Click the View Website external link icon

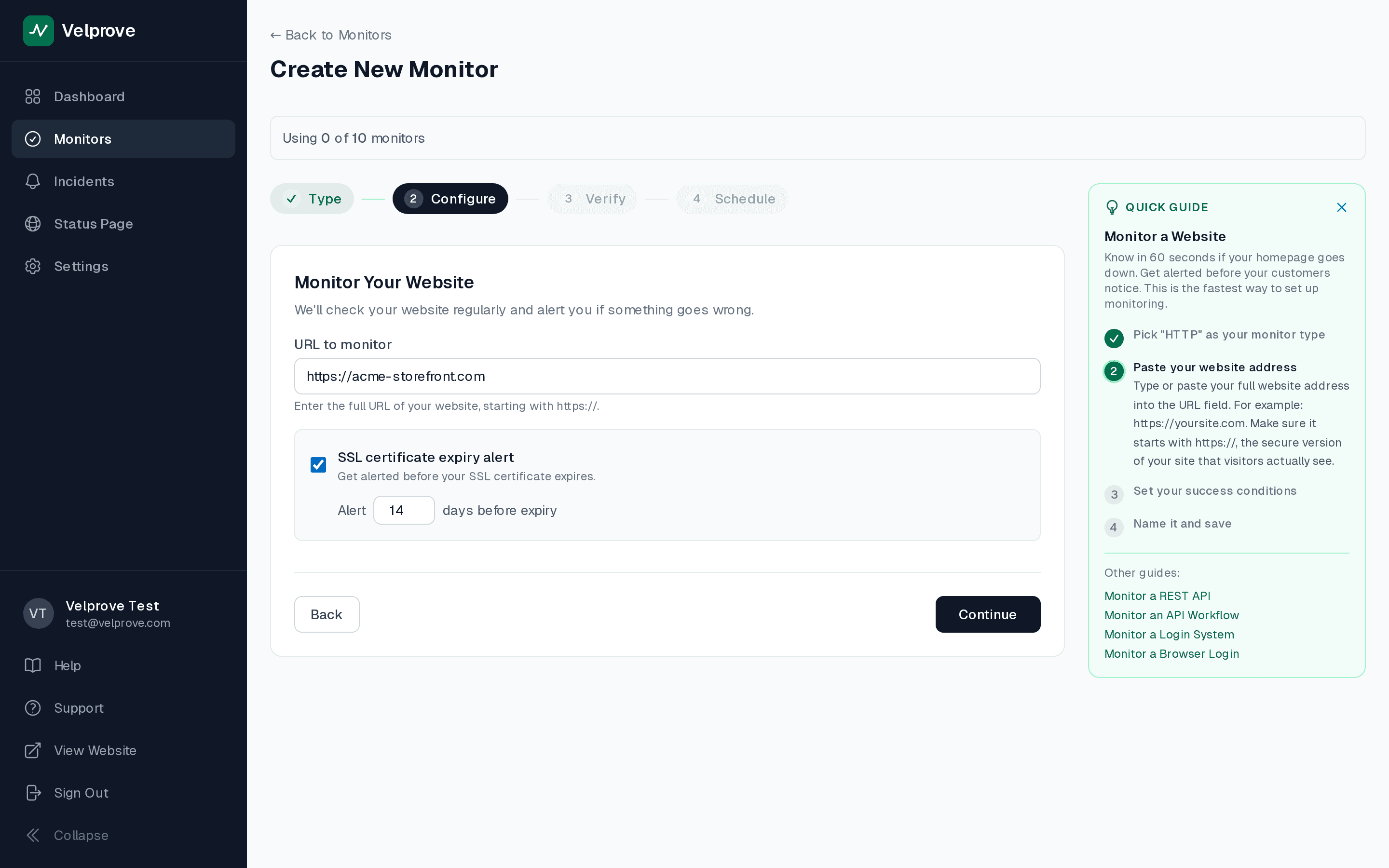32,750
